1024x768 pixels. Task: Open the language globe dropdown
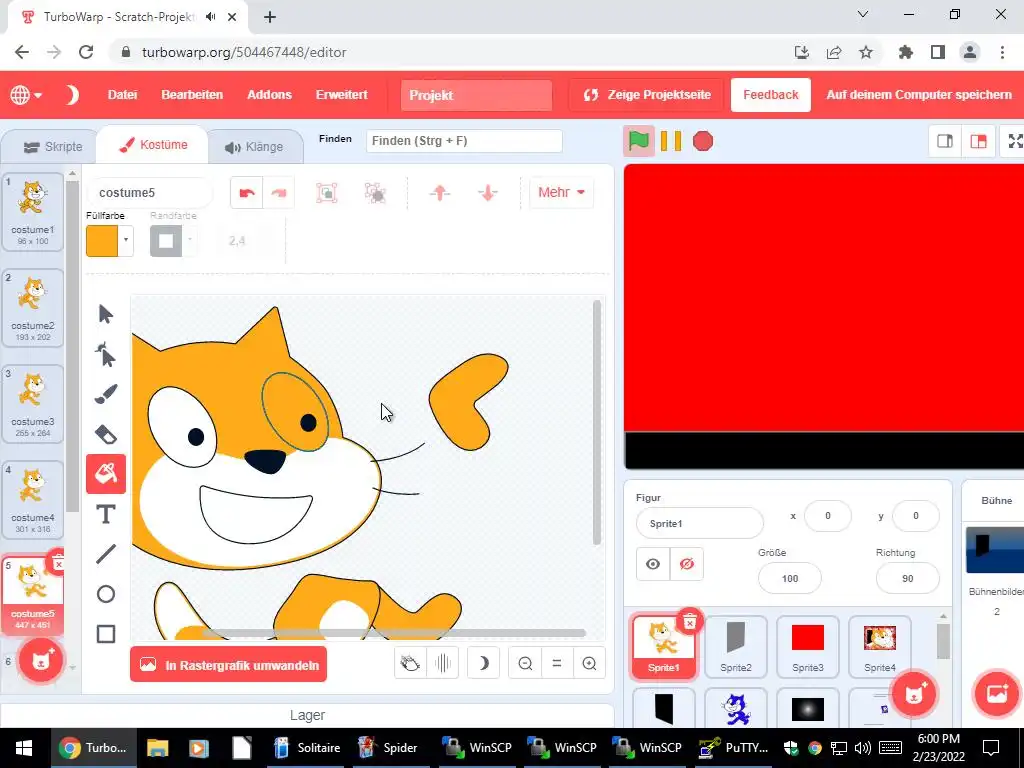coord(26,95)
